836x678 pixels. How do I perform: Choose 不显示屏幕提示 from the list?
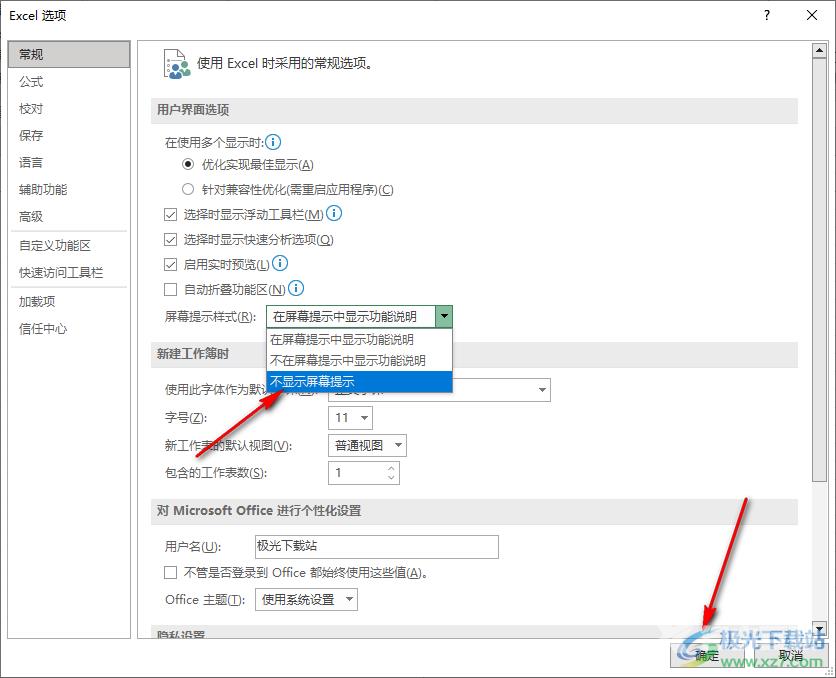(359, 382)
